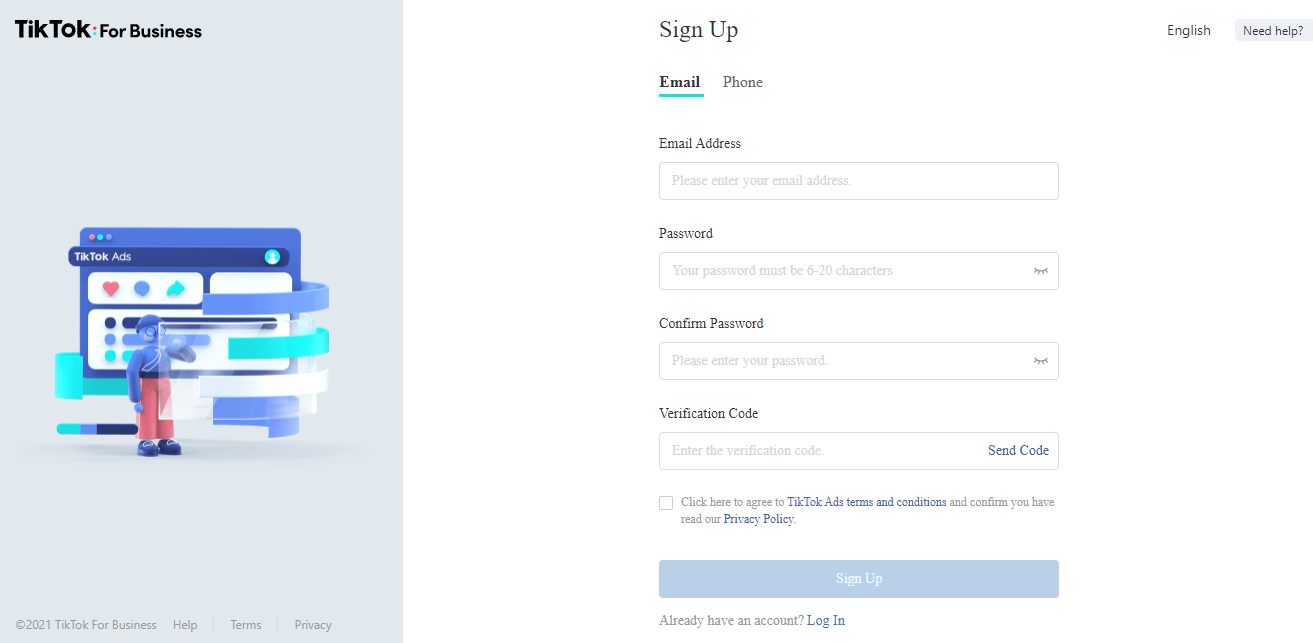The height and width of the screenshot is (643, 1313).
Task: Open the Privacy Policy link
Action: (758, 519)
